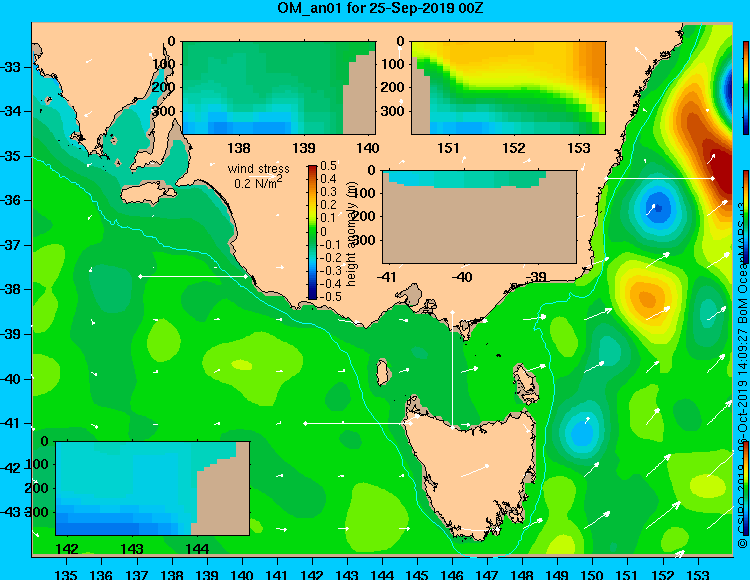Click the dark blue cold eddy near 150E, 36S
Viewport: 750px width, 580px height.
[x=659, y=208]
